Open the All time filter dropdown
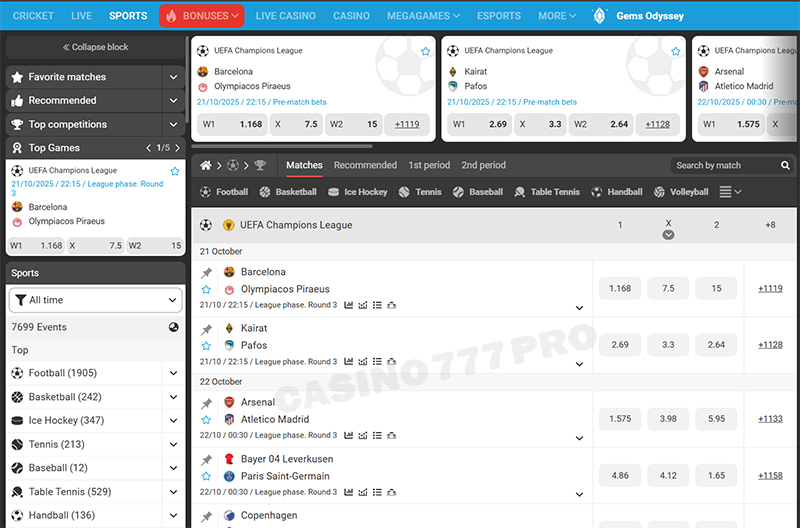The height and width of the screenshot is (528, 800). (95, 300)
